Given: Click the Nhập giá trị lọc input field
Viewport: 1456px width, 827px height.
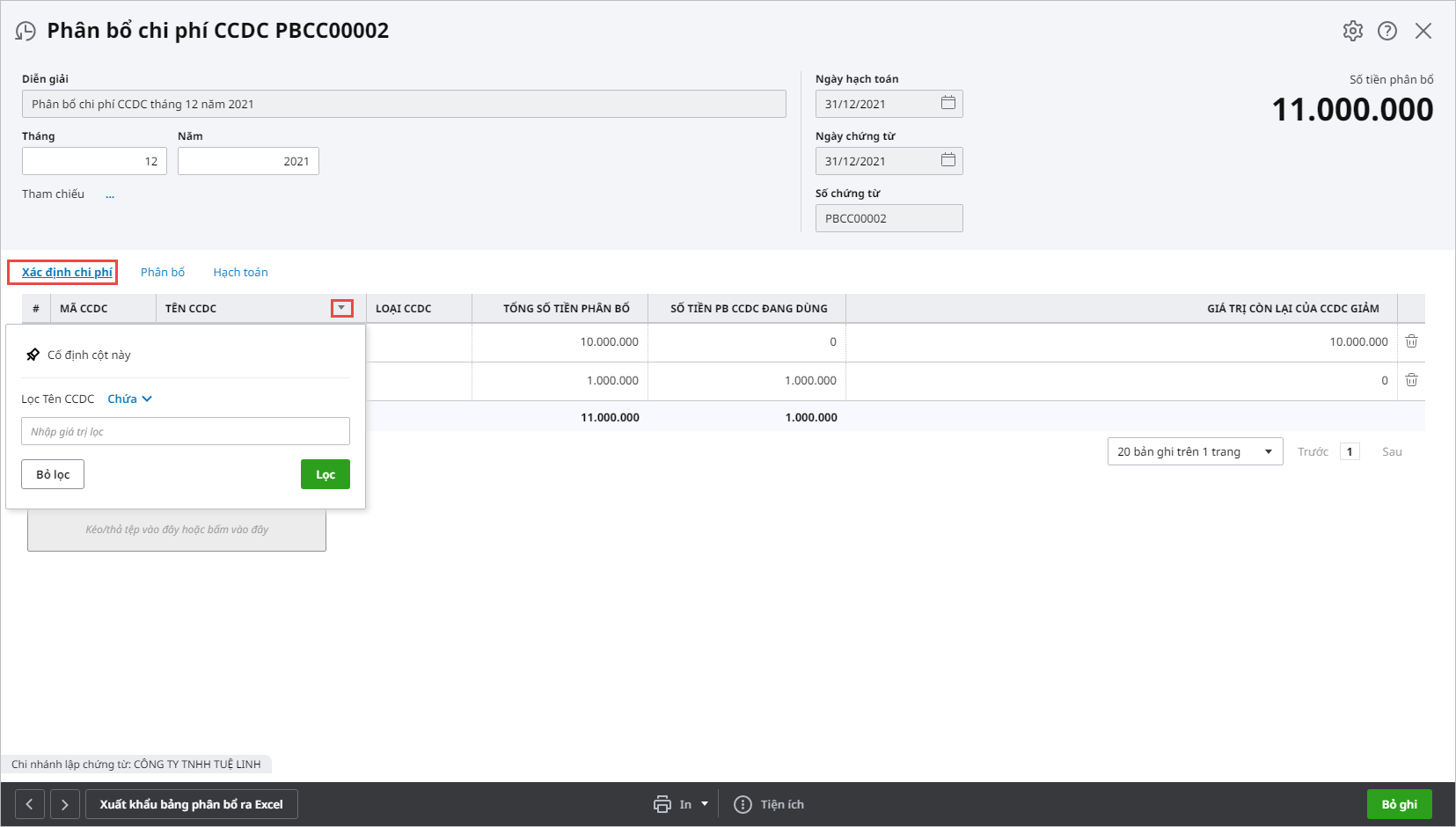Looking at the screenshot, I should (185, 431).
